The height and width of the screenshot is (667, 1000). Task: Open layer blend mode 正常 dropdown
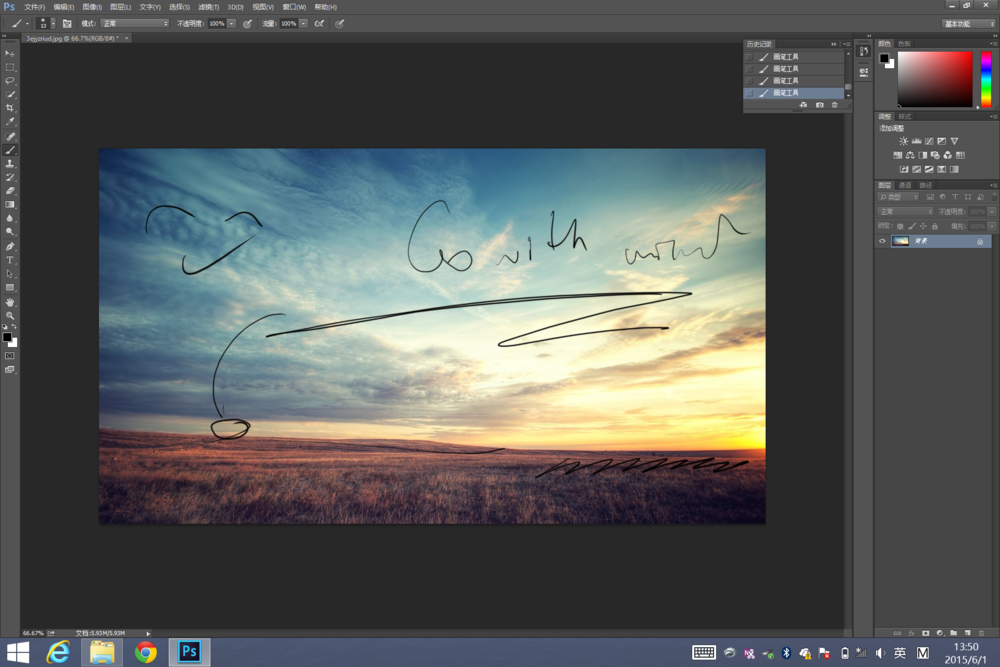pos(905,212)
